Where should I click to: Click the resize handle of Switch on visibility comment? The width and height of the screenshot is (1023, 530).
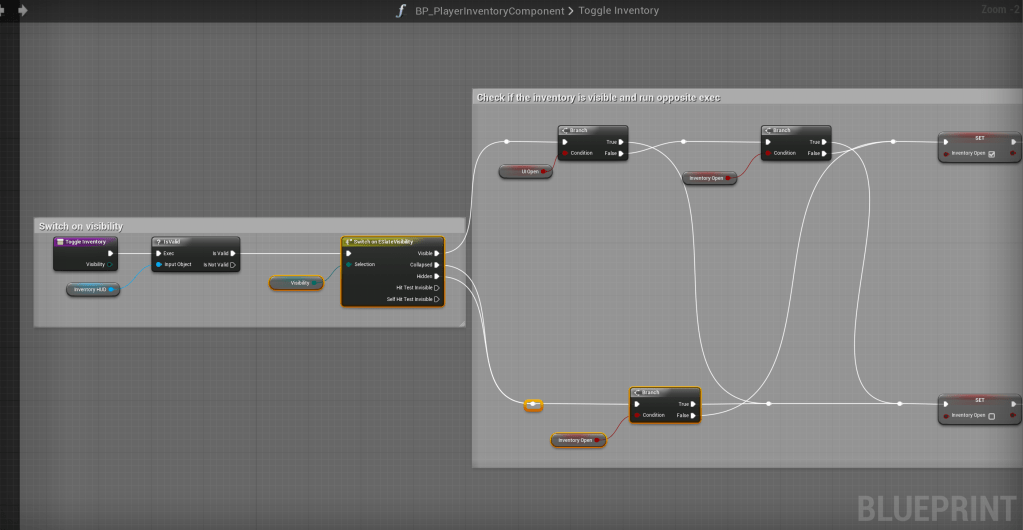point(461,322)
